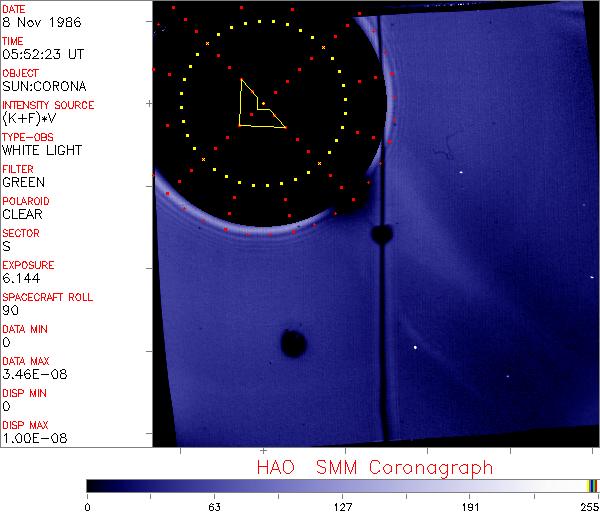This screenshot has width=600, height=512.
Task: Click the yellow triangle marker inside the occulting disk
Action: pyautogui.click(x=256, y=108)
